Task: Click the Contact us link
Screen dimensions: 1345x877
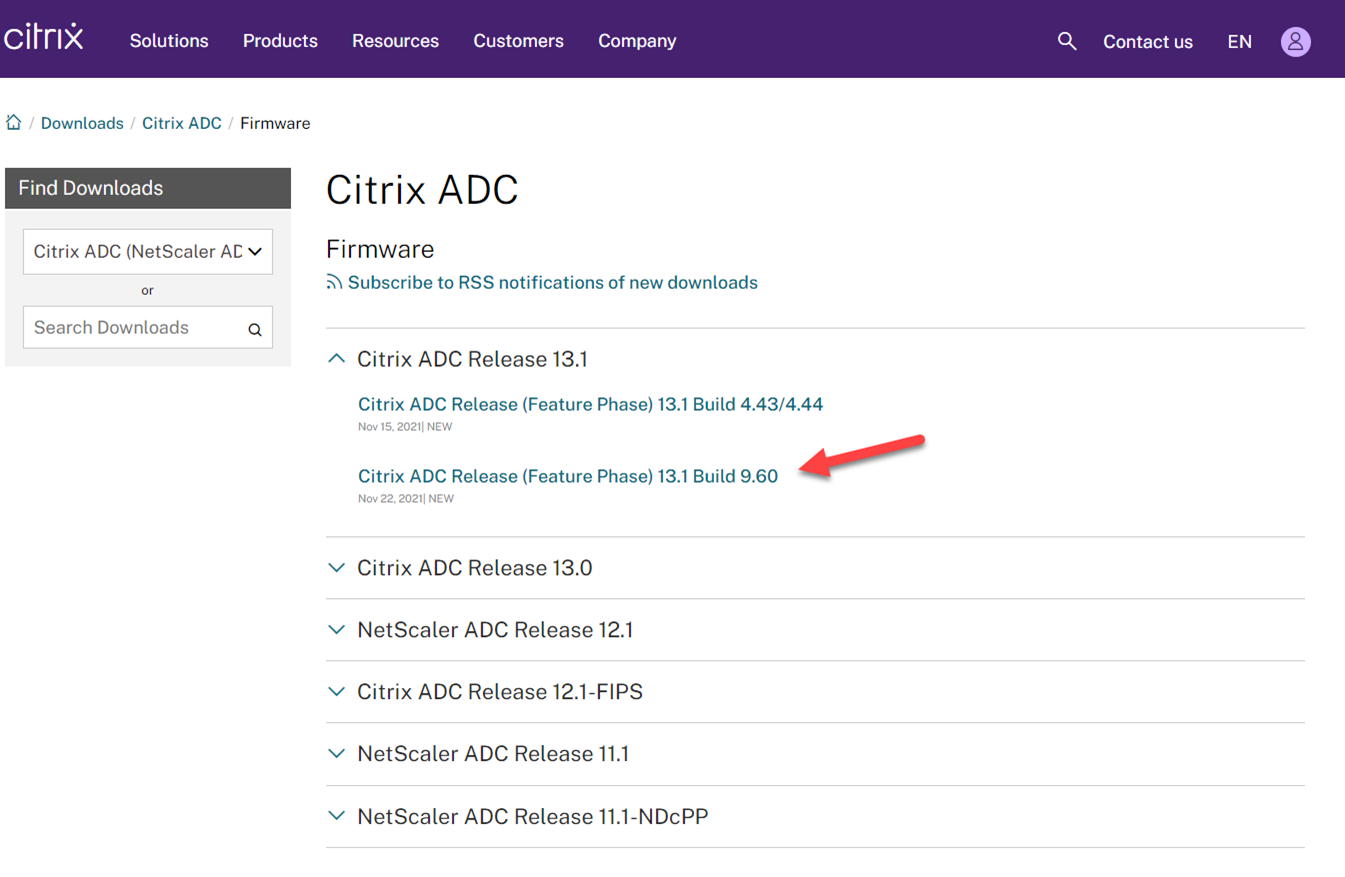Action: (1148, 42)
